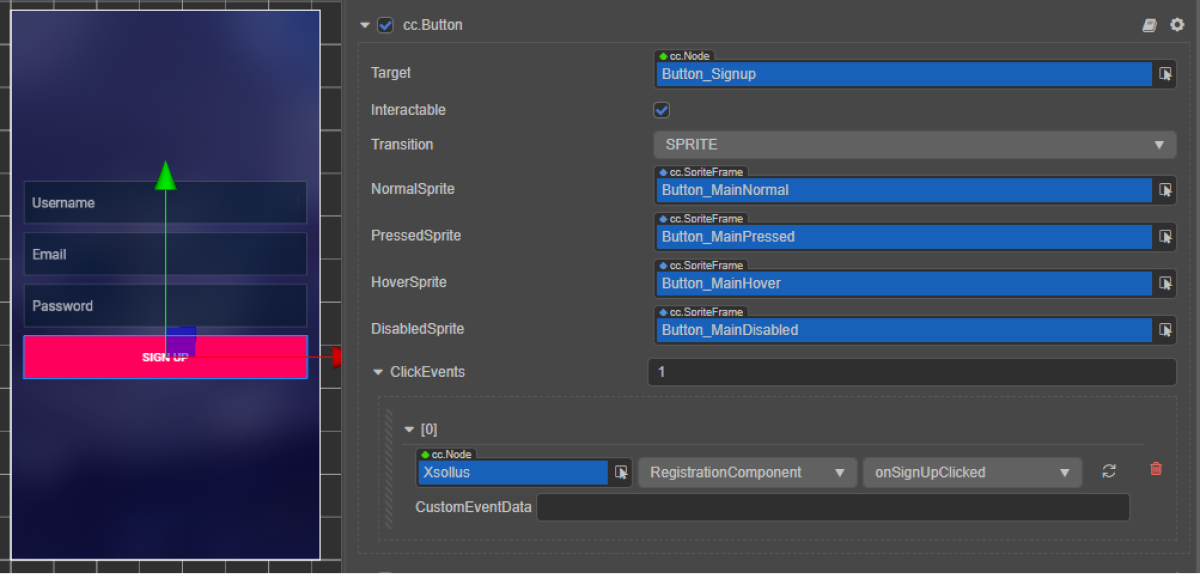
Task: Open the cc.Button help documentation book icon
Action: coord(1150,25)
